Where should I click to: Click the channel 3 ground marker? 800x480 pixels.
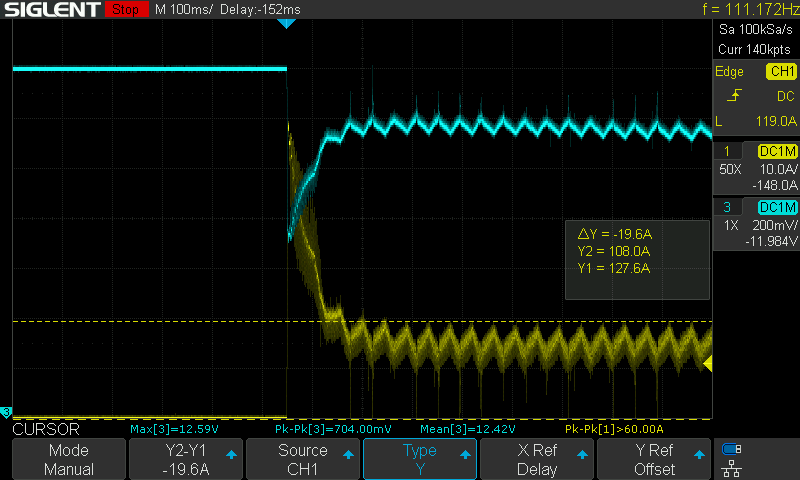[6, 412]
